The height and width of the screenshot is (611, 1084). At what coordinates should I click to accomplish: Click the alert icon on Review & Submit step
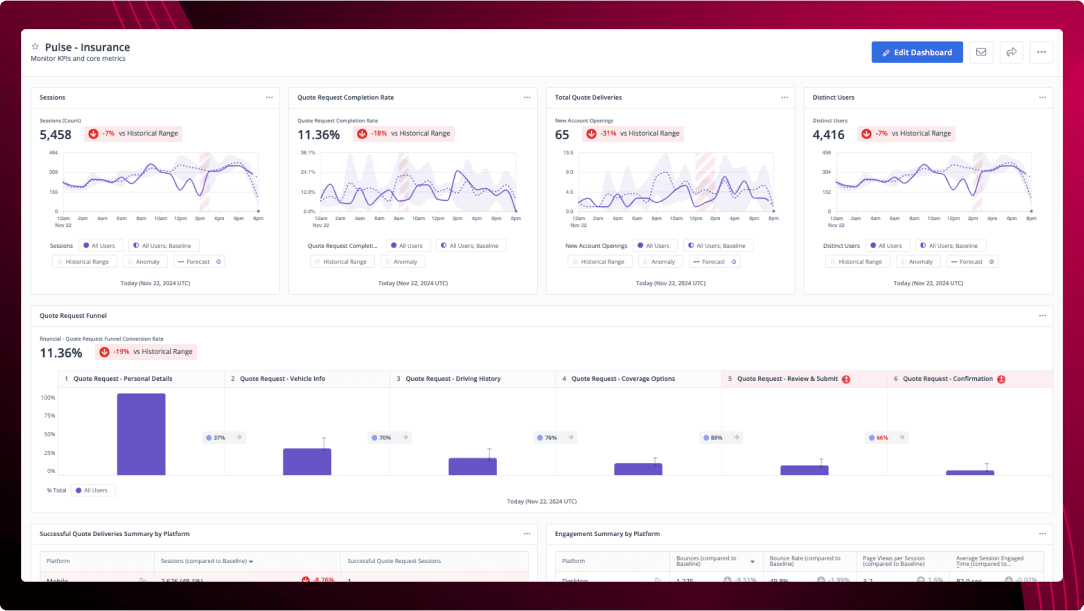[846, 378]
